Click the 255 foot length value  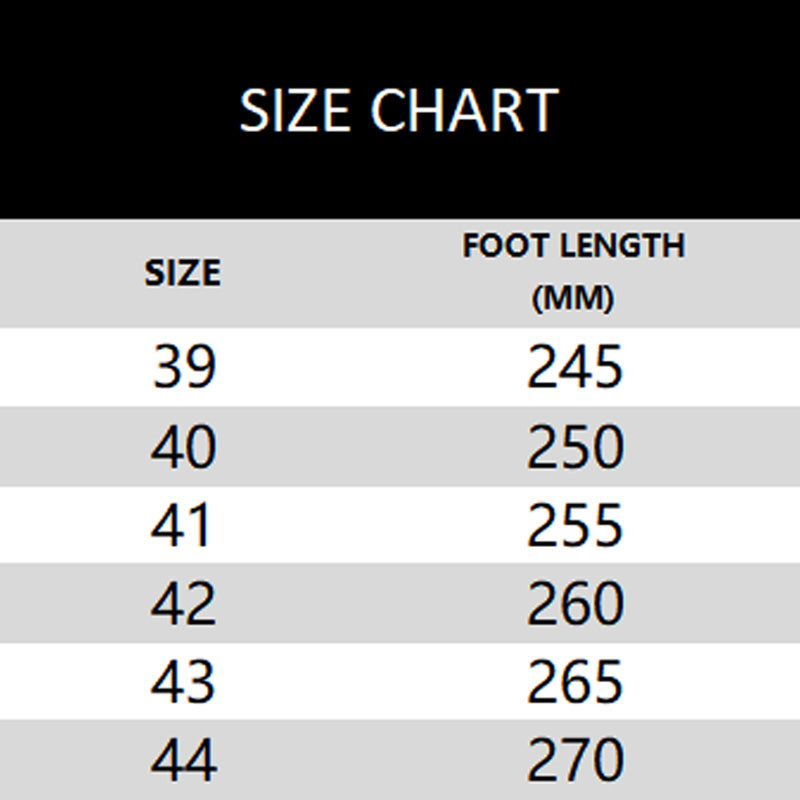[x=575, y=525]
